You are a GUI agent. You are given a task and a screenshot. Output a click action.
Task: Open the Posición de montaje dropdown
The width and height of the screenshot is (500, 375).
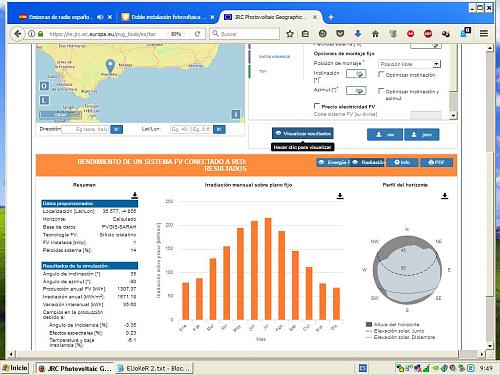(x=410, y=64)
